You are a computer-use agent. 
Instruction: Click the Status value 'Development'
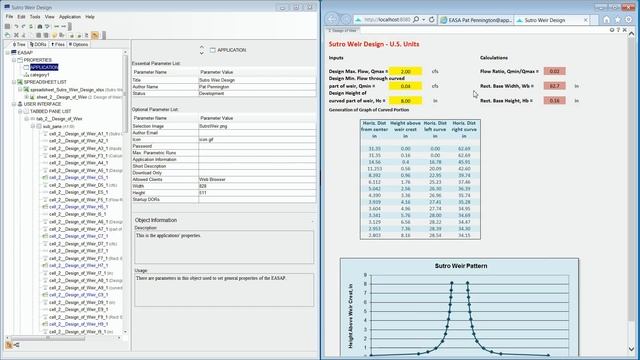click(257, 93)
